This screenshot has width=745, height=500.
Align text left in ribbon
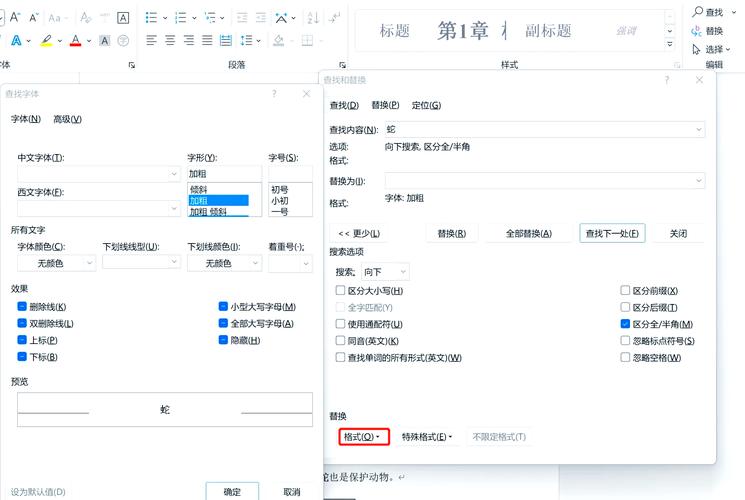tap(151, 41)
